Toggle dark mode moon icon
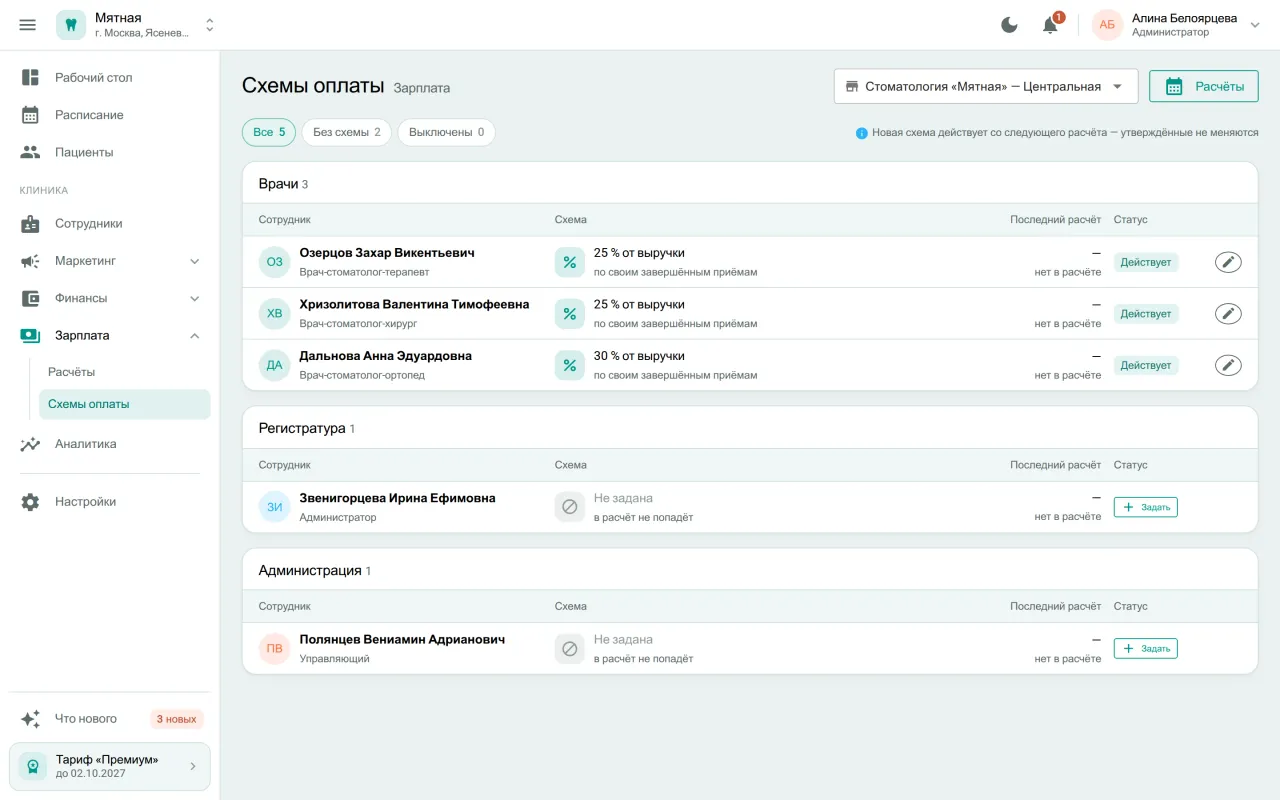The width and height of the screenshot is (1280, 800). coord(1009,25)
